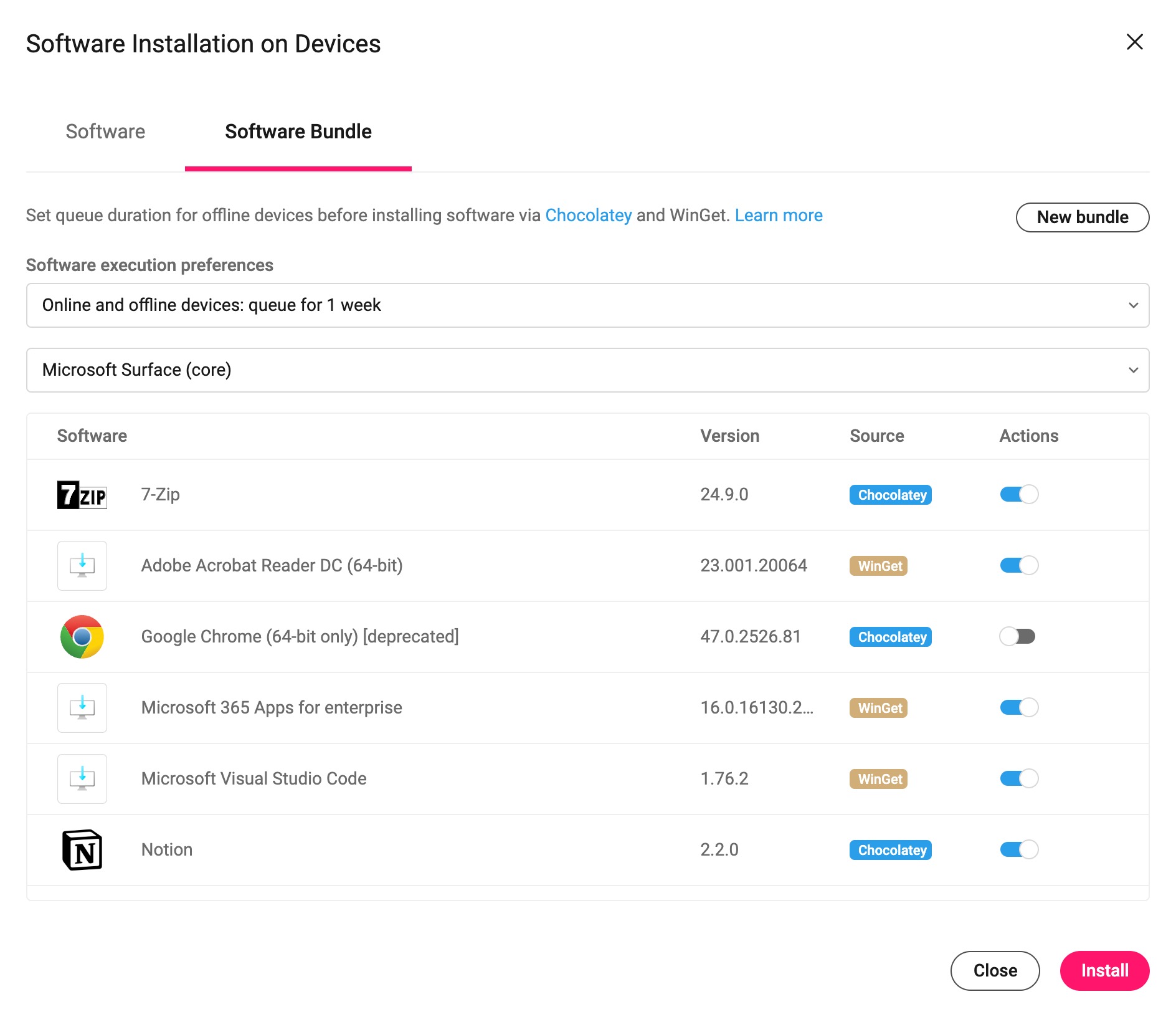Click Microsoft Visual Studio Code name
This screenshot has height=1017, width=1176.
tap(254, 779)
